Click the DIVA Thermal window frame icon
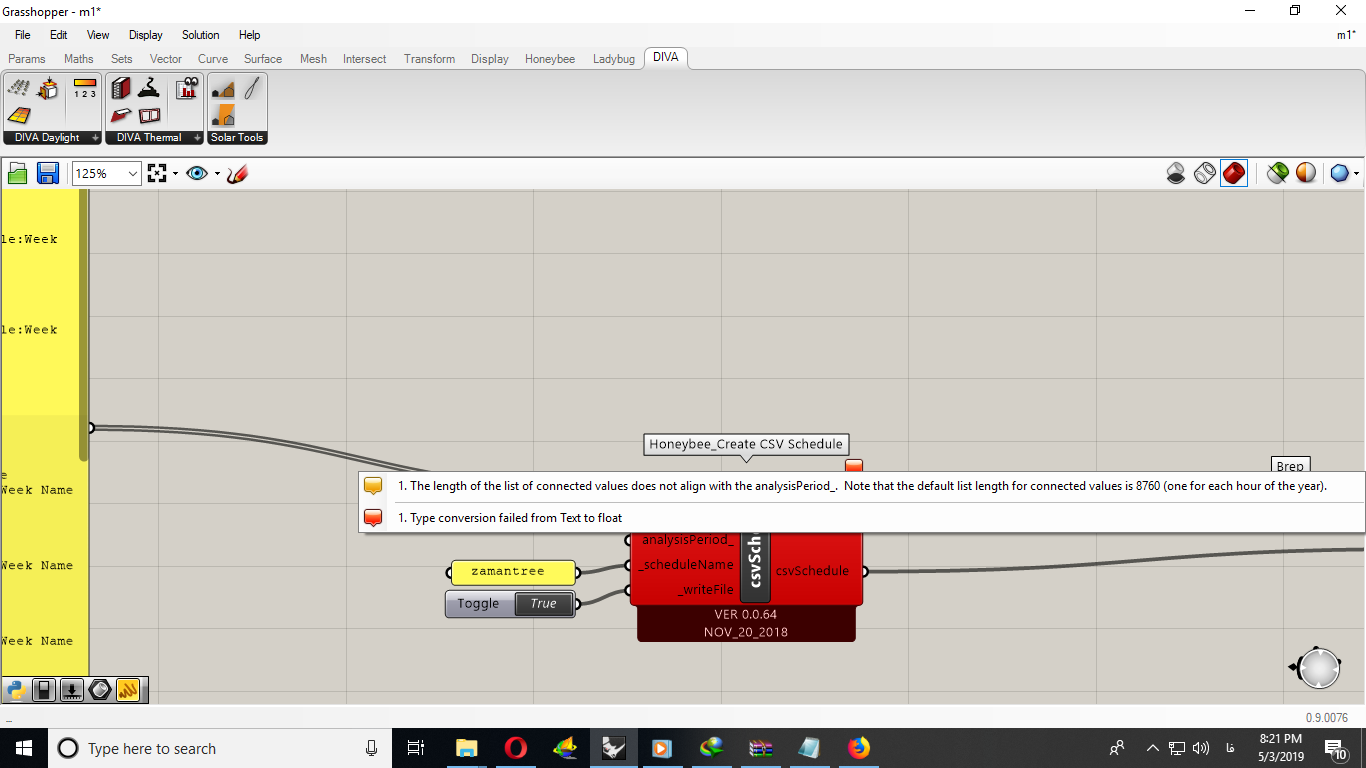The image size is (1366, 768). tap(149, 116)
